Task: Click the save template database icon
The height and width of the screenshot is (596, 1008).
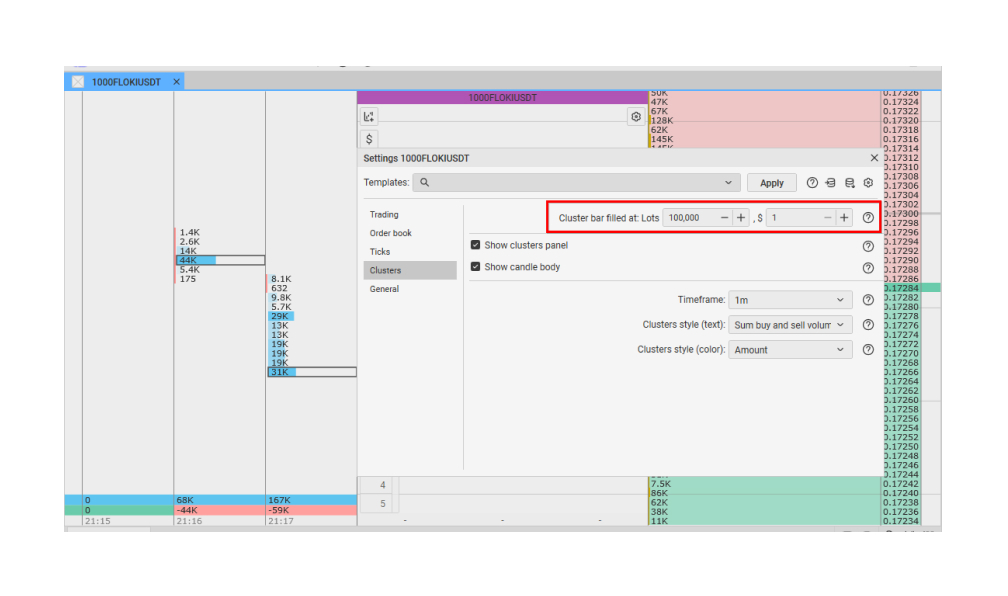Action: coord(849,183)
